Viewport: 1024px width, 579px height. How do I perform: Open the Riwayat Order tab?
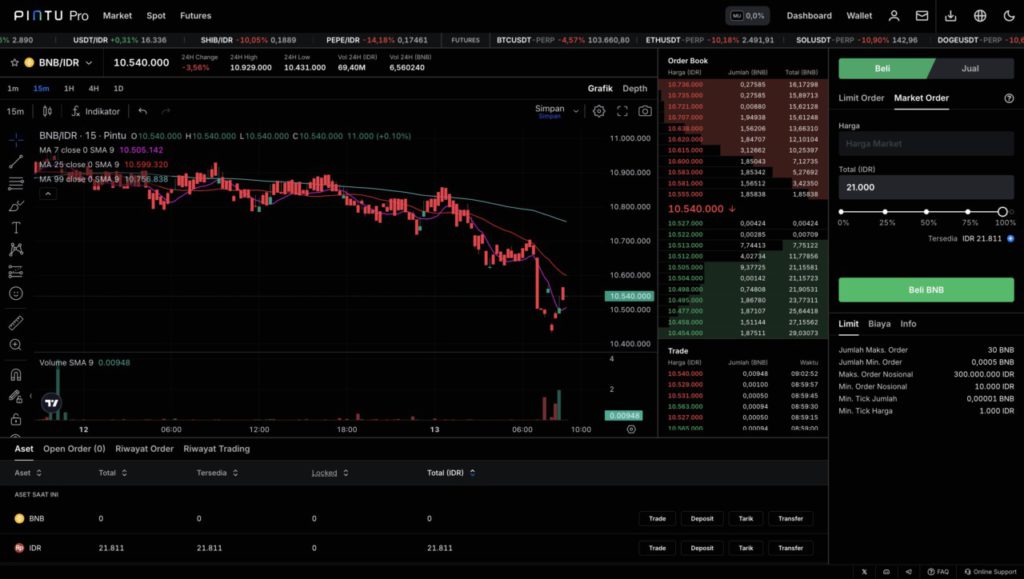tap(144, 448)
